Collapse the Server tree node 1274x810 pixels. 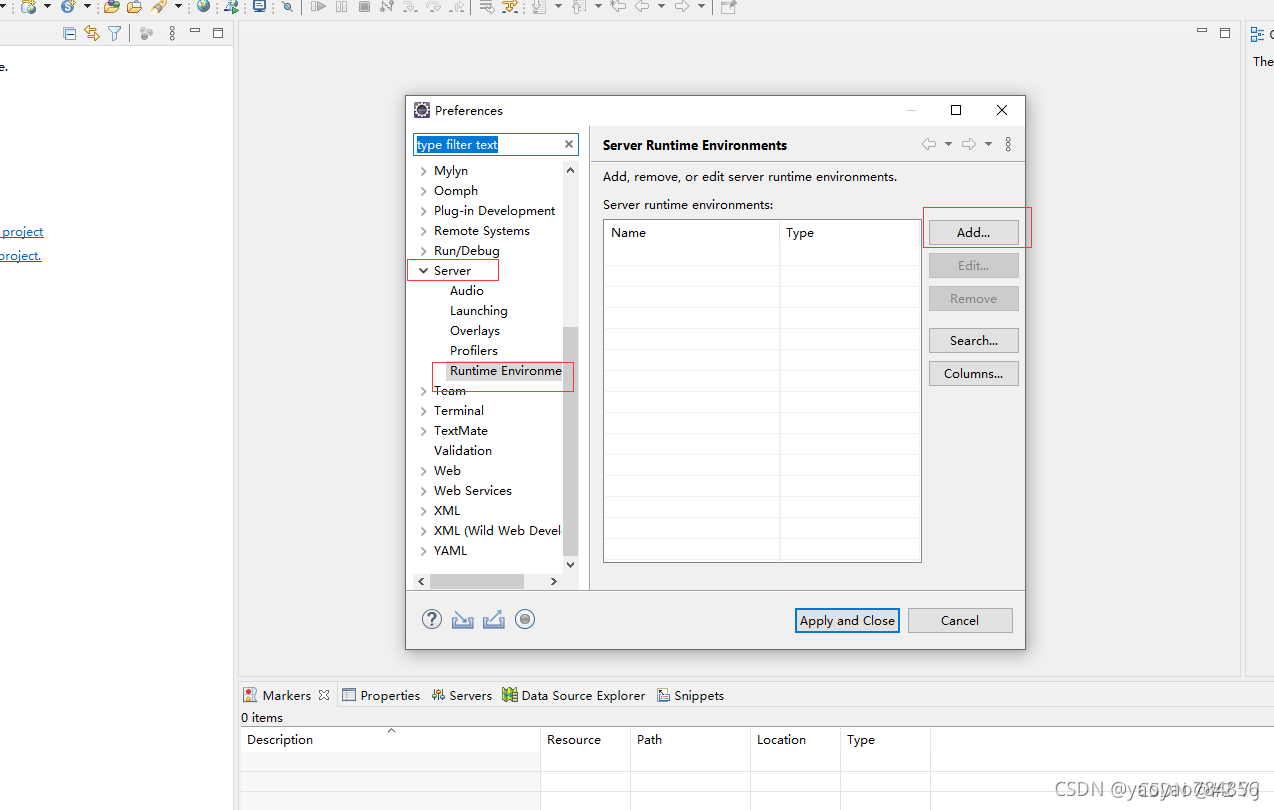424,271
